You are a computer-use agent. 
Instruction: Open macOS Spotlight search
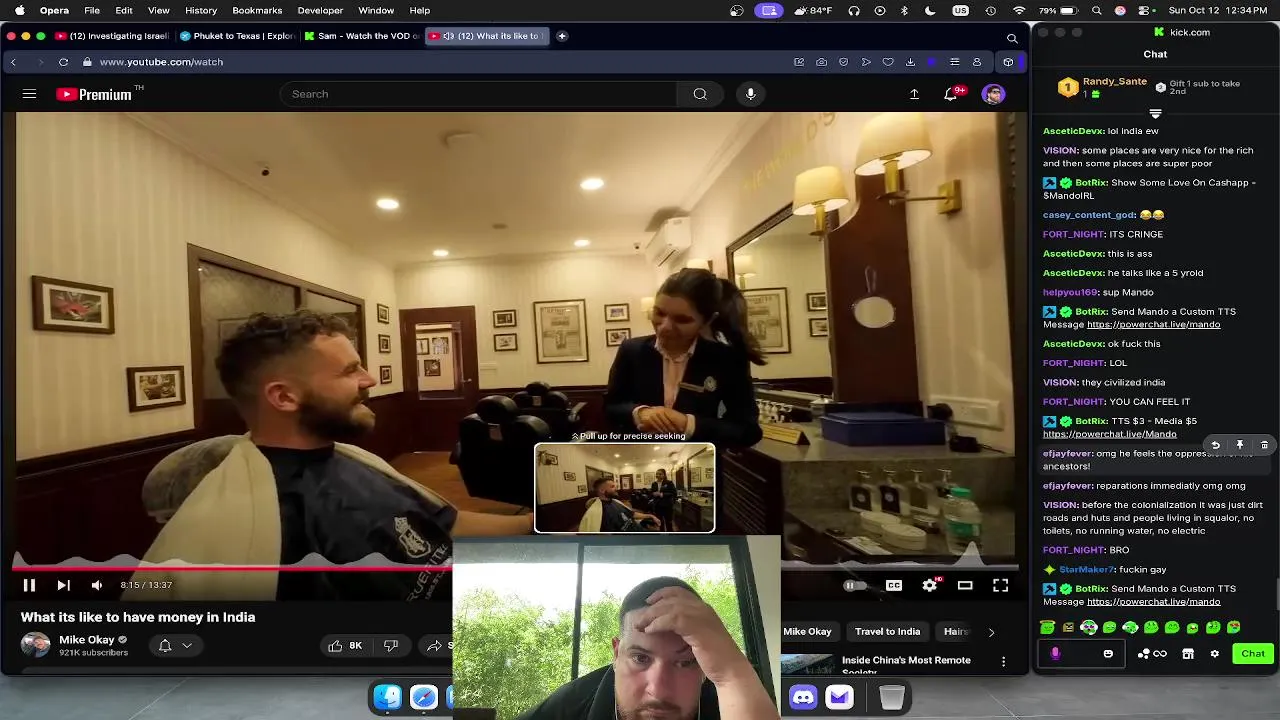pyautogui.click(x=1097, y=10)
